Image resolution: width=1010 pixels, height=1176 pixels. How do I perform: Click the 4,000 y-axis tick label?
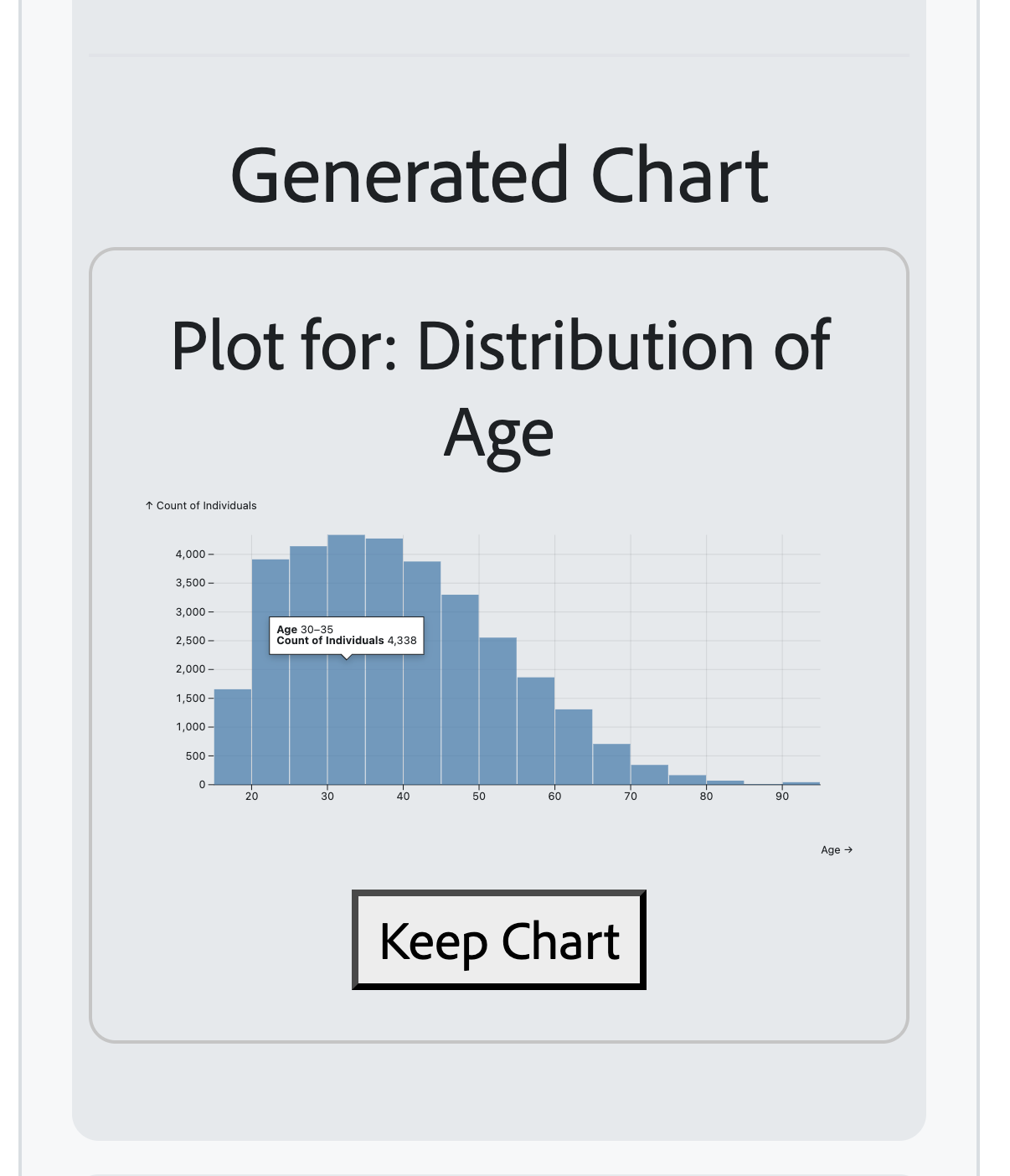coord(190,554)
